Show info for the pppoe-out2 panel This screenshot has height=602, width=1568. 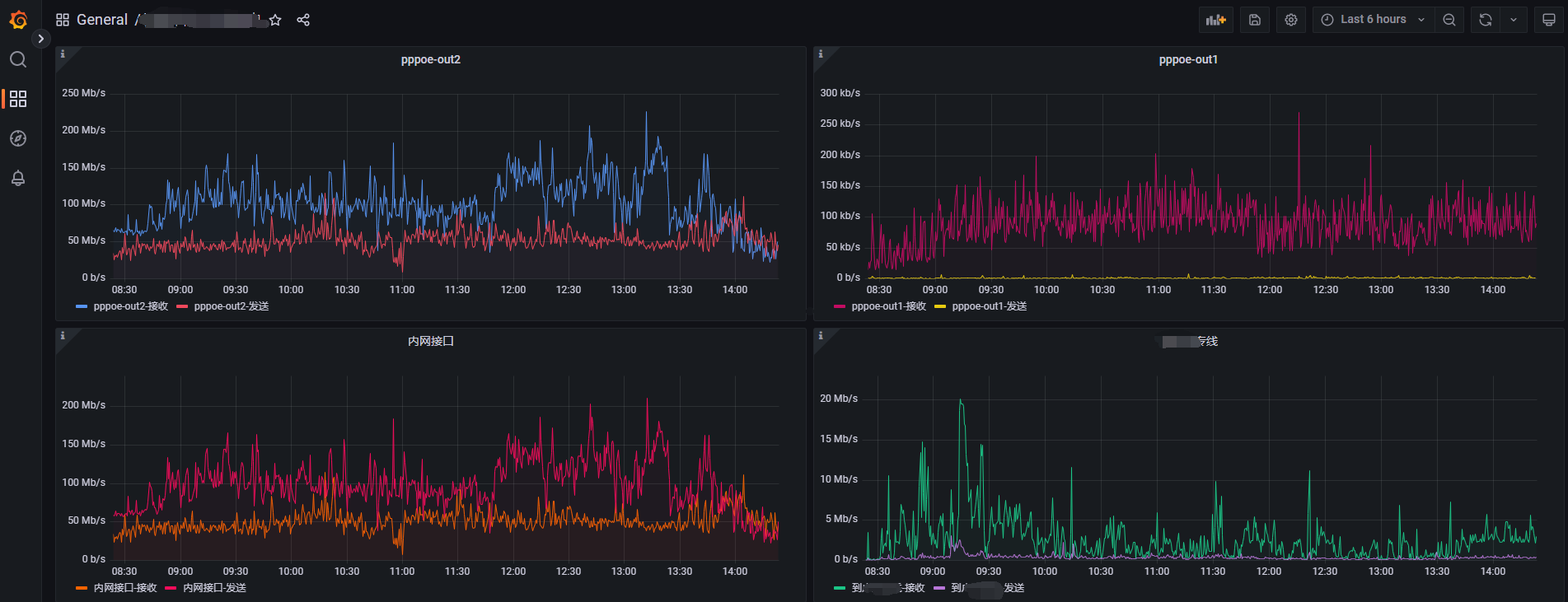tap(63, 54)
